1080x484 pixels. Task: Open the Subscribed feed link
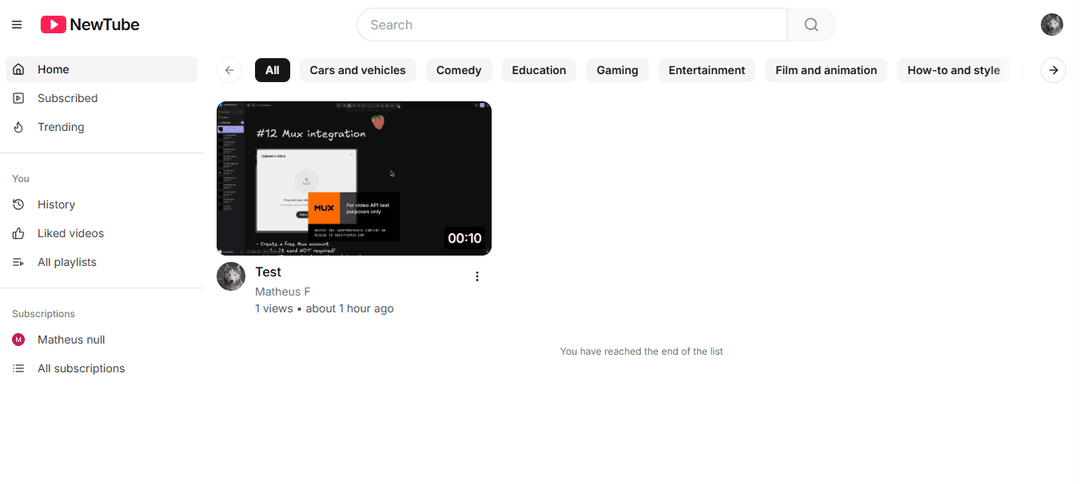101,98
